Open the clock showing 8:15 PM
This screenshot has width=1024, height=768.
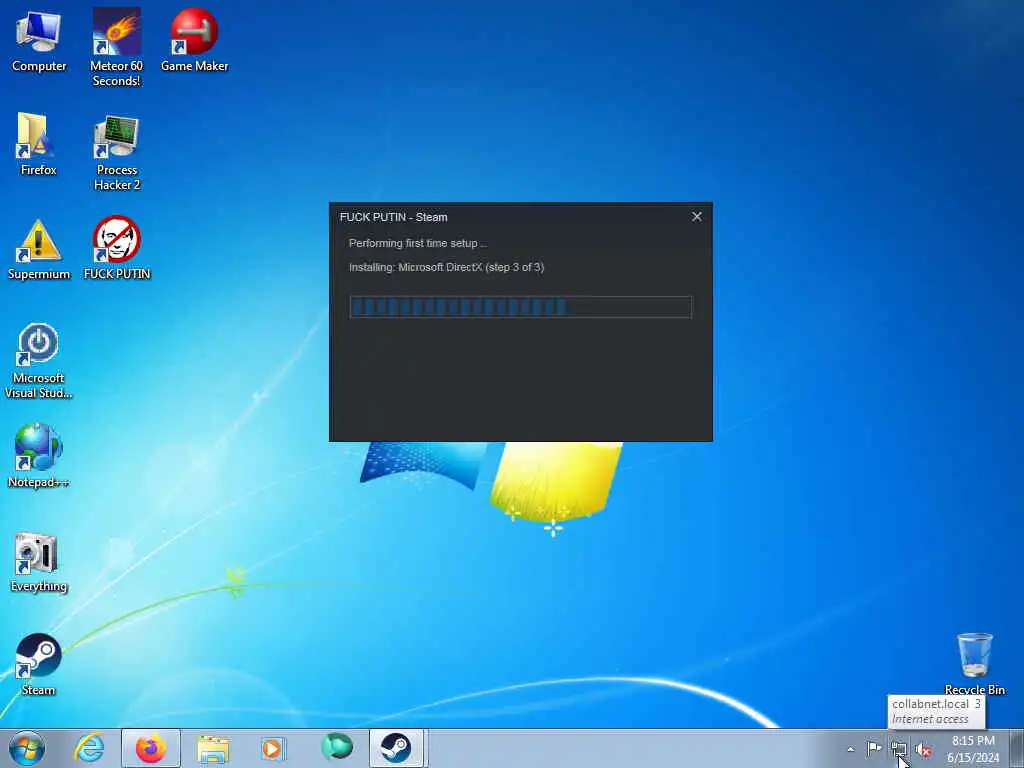click(973, 749)
